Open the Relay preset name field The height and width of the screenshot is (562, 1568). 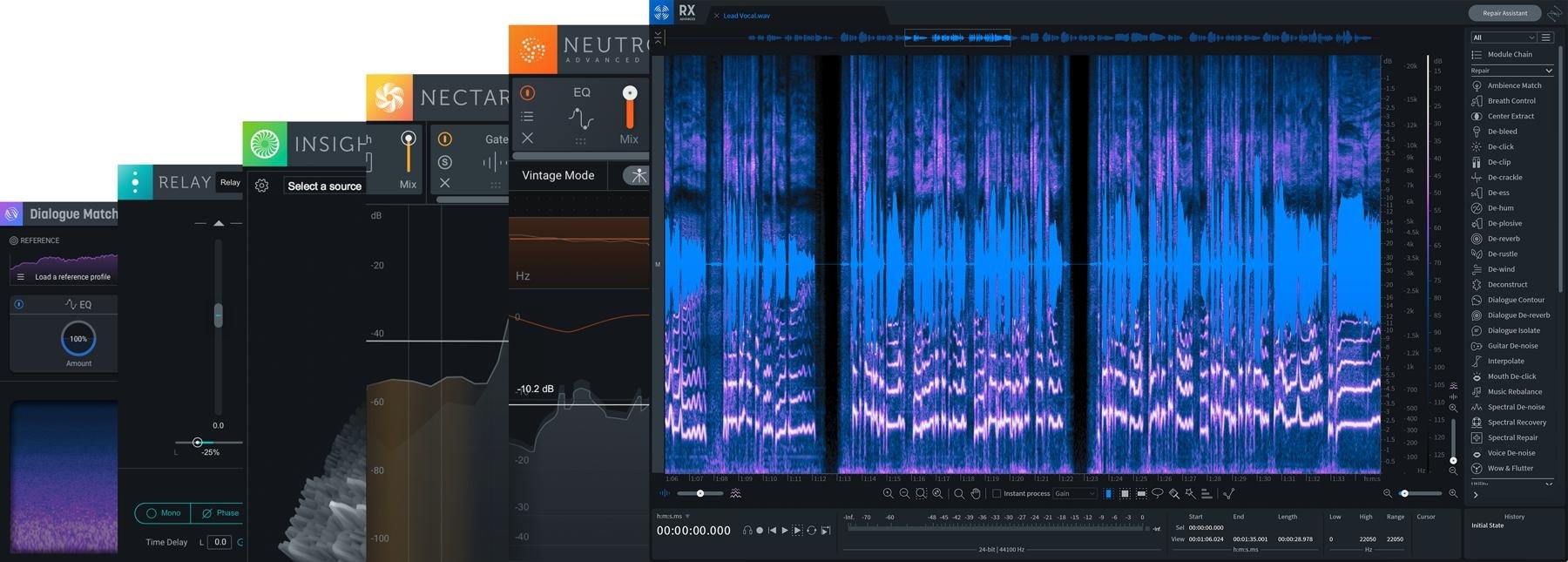[x=231, y=182]
